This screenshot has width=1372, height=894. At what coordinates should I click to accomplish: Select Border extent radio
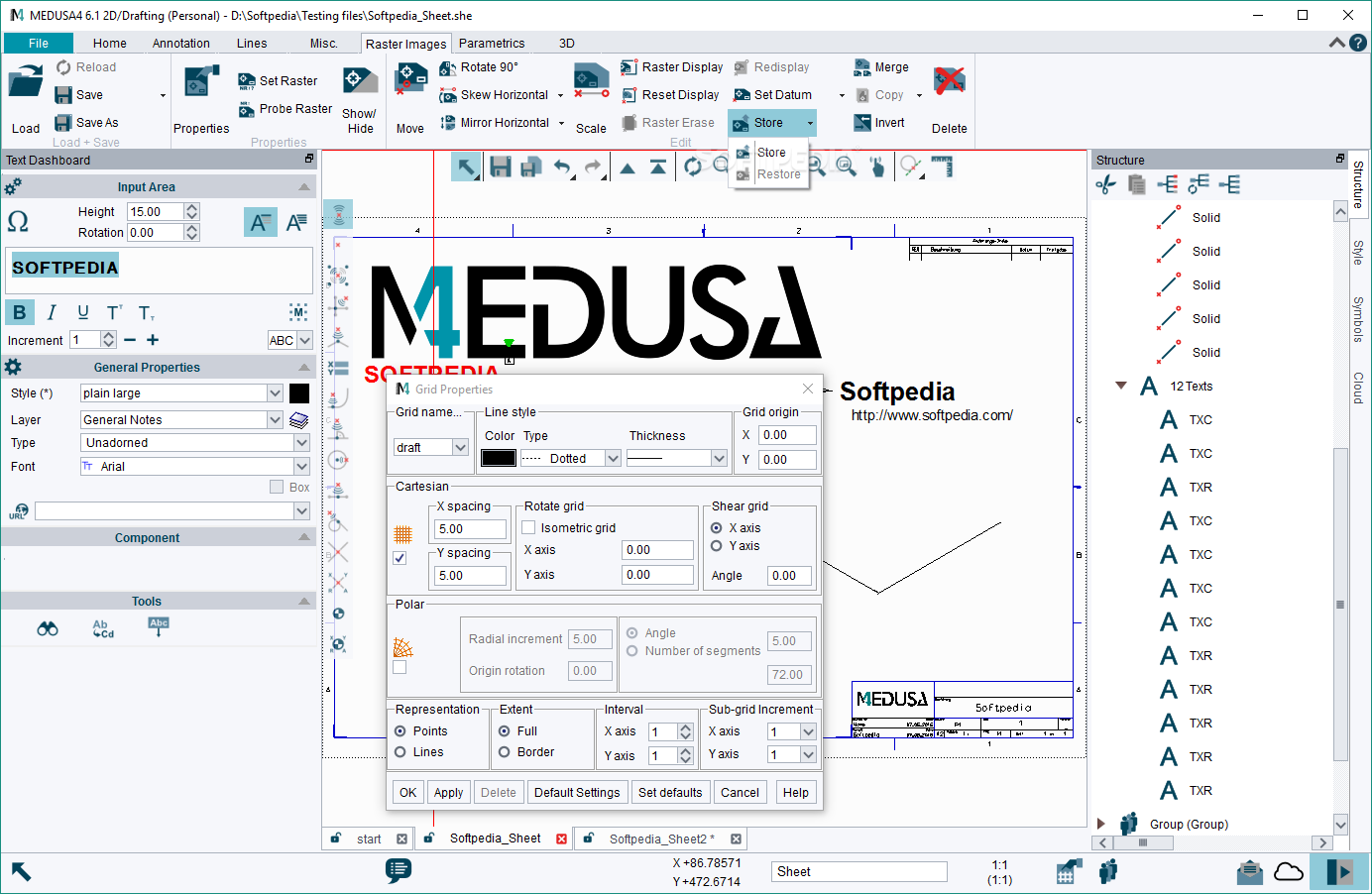click(x=505, y=752)
